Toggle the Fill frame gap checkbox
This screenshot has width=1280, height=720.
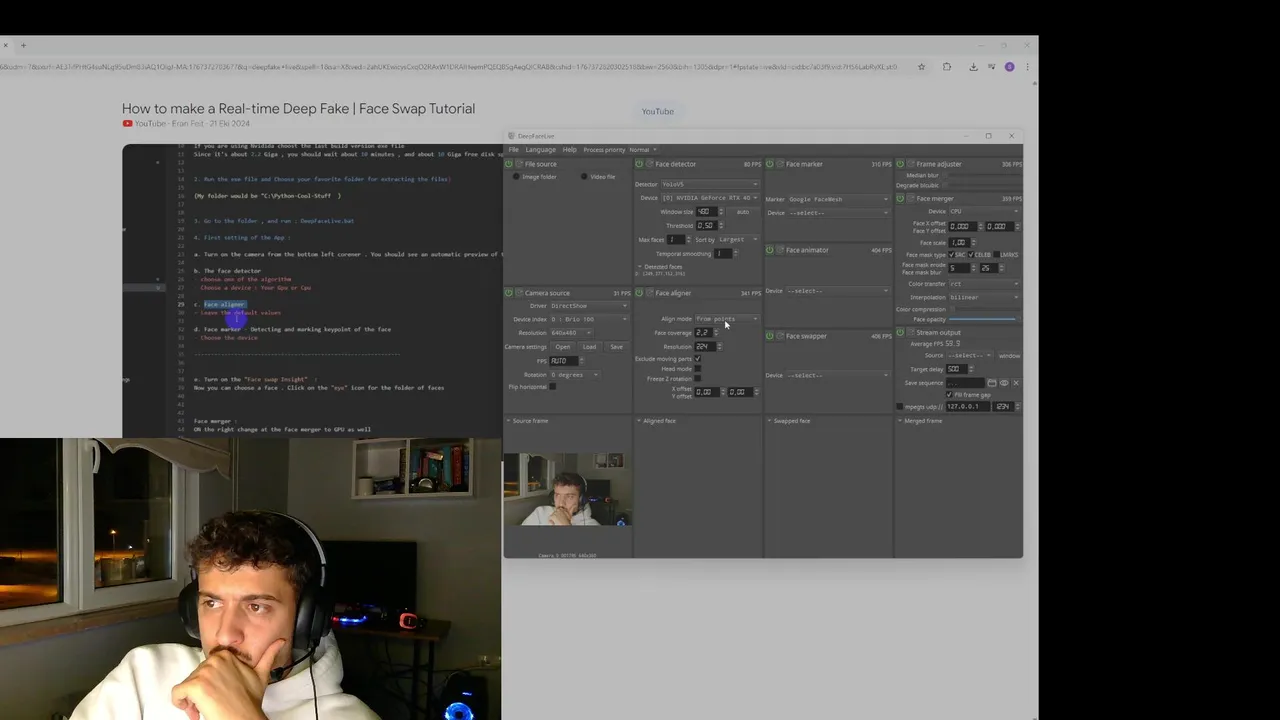pos(949,394)
